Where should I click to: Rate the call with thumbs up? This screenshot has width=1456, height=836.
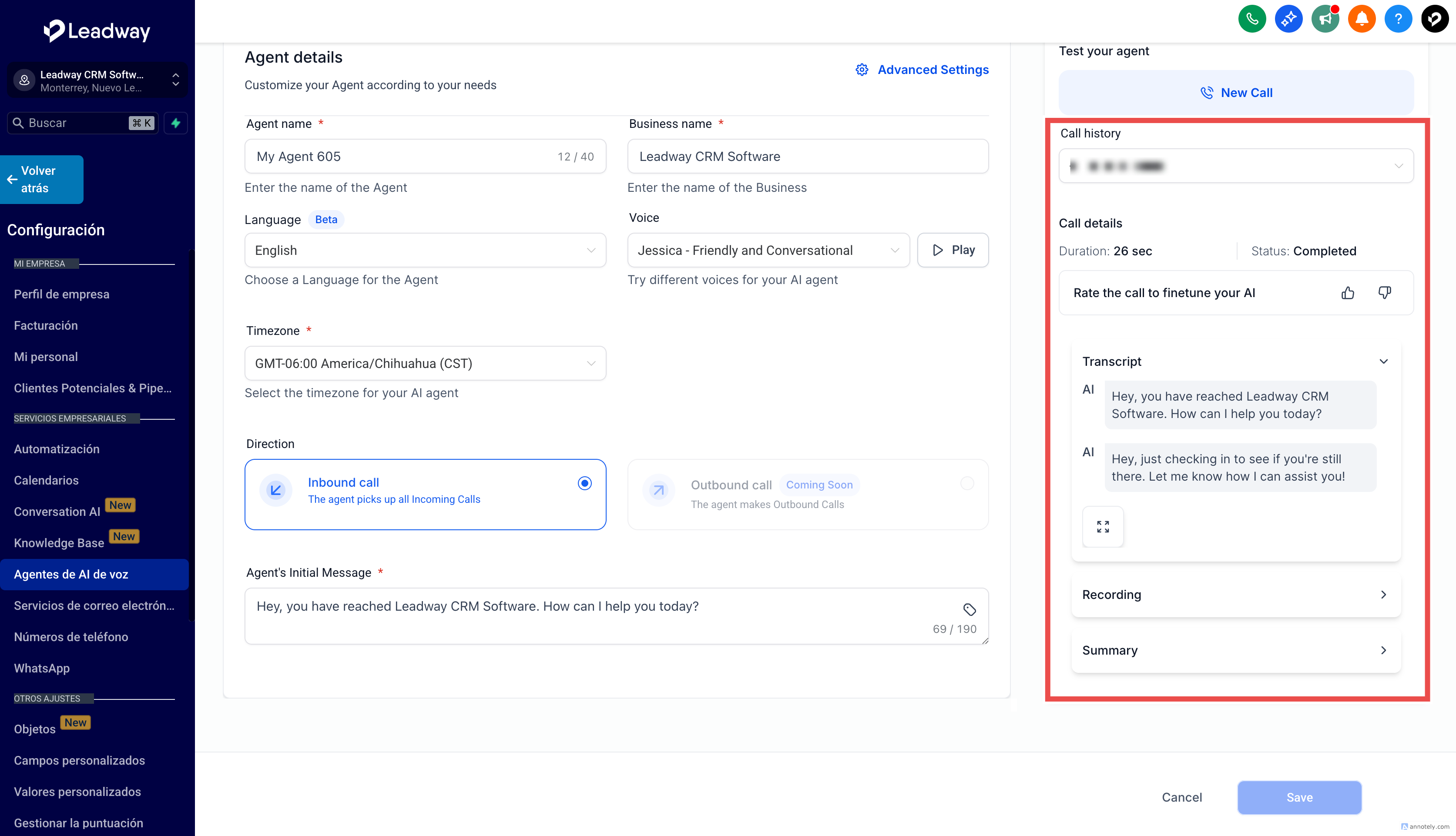tap(1348, 293)
